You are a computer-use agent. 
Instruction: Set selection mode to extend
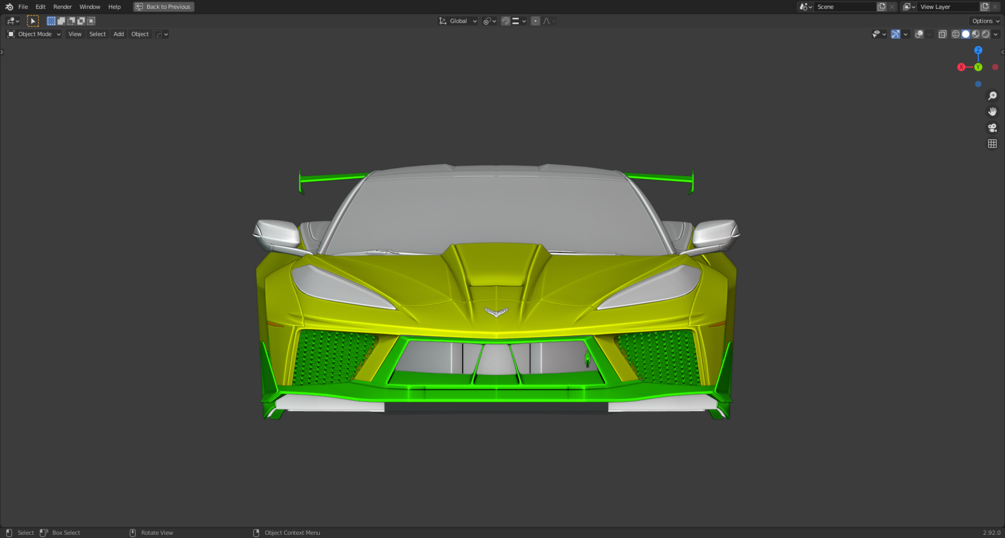click(62, 21)
